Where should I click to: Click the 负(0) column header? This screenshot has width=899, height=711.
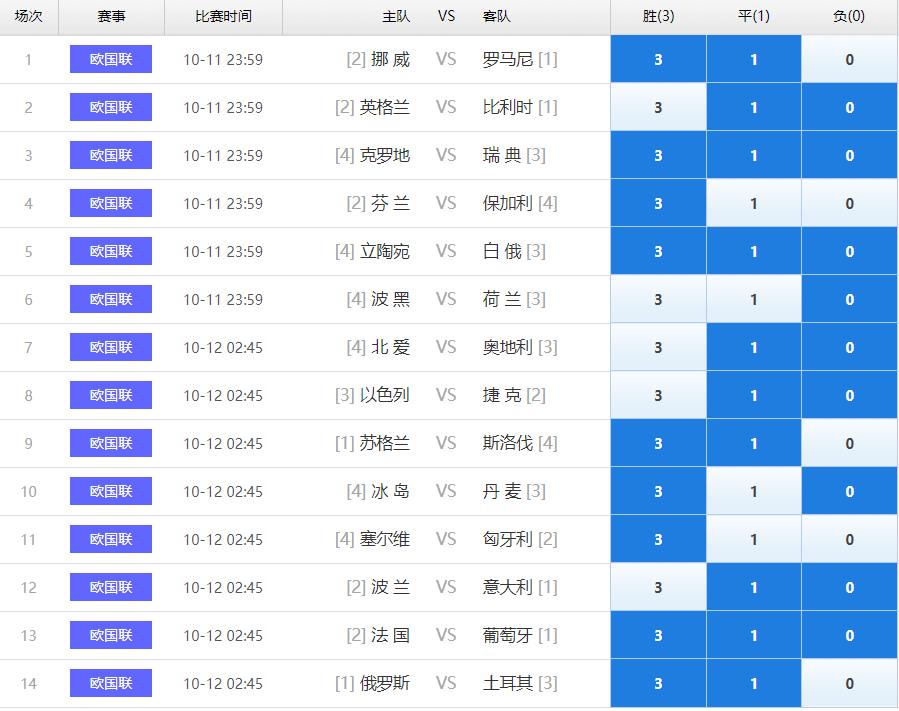click(849, 16)
